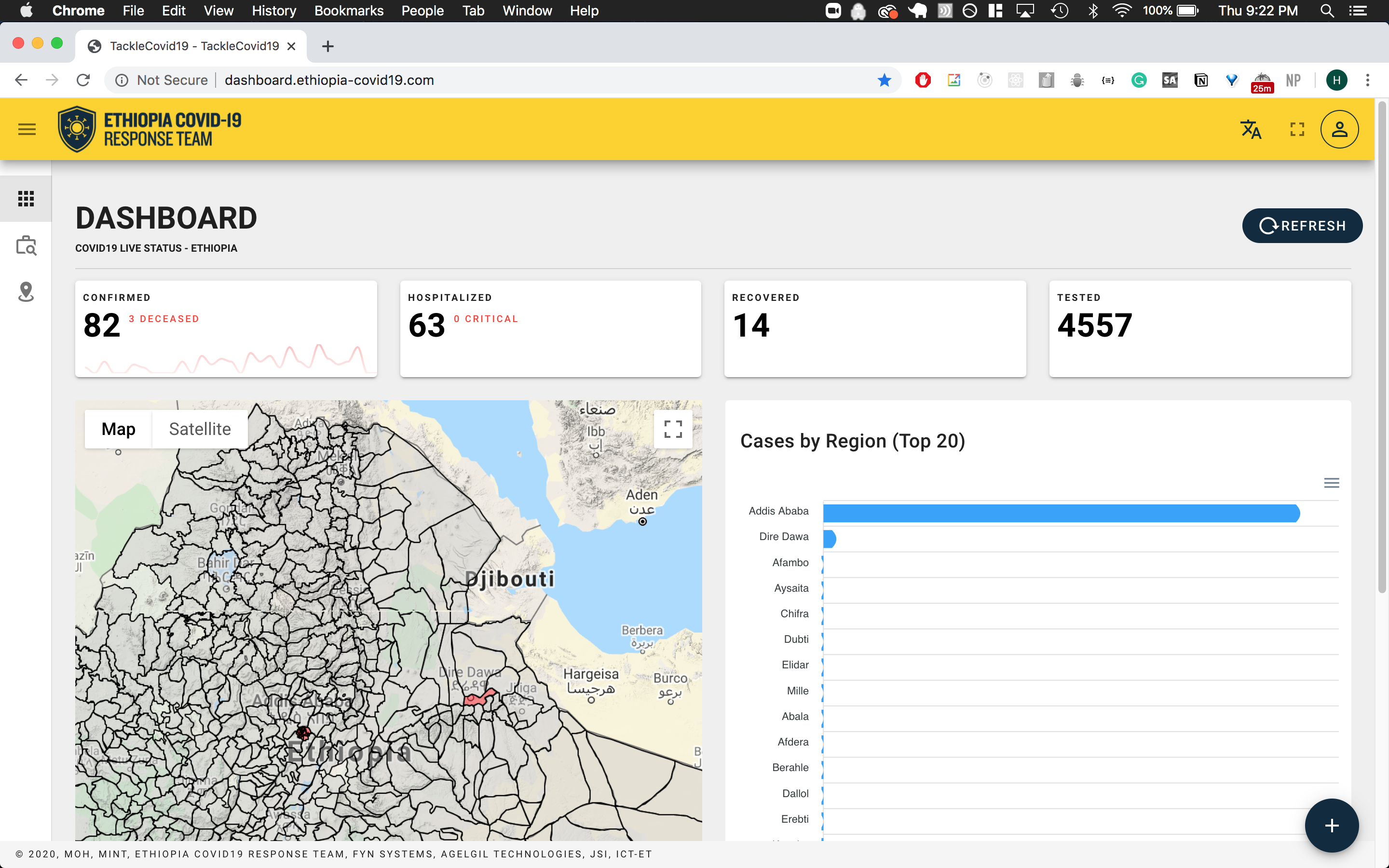
Task: Expand the map to fullscreen view
Action: 673,429
